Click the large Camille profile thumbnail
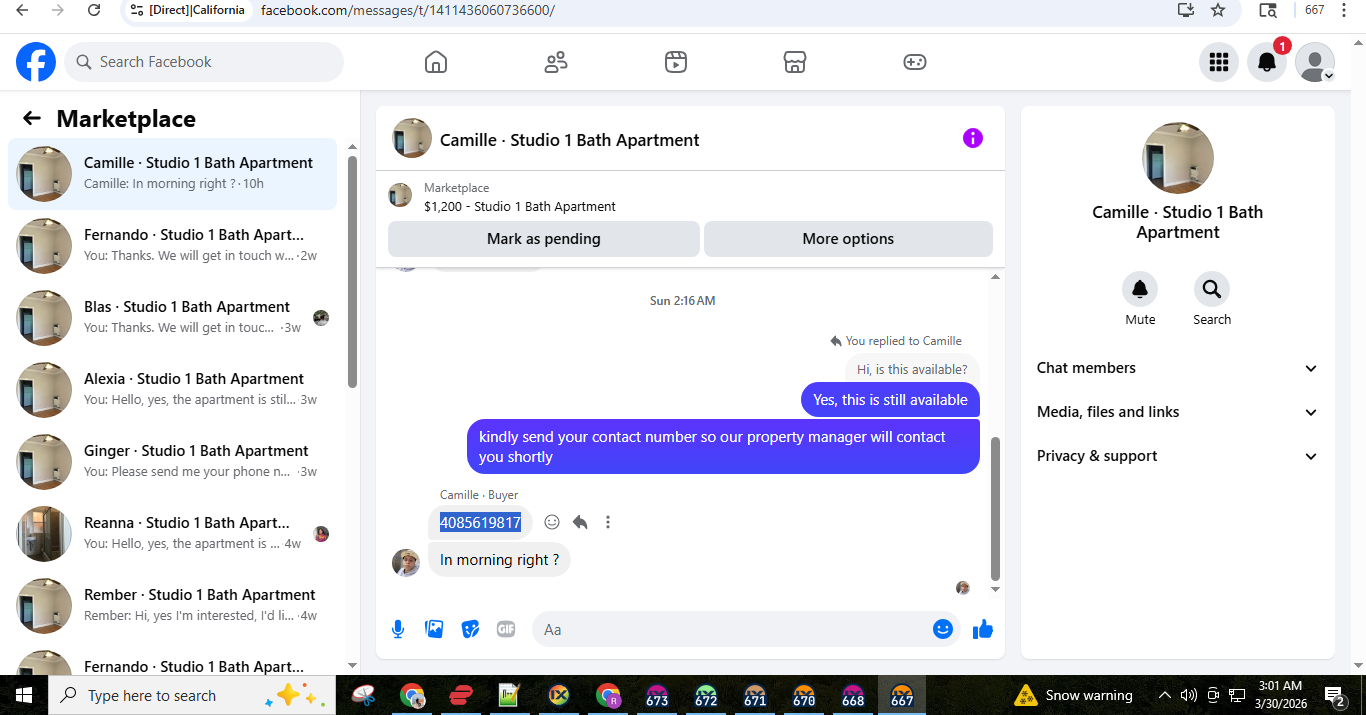Screen dimensions: 1366x715 coord(1178,158)
